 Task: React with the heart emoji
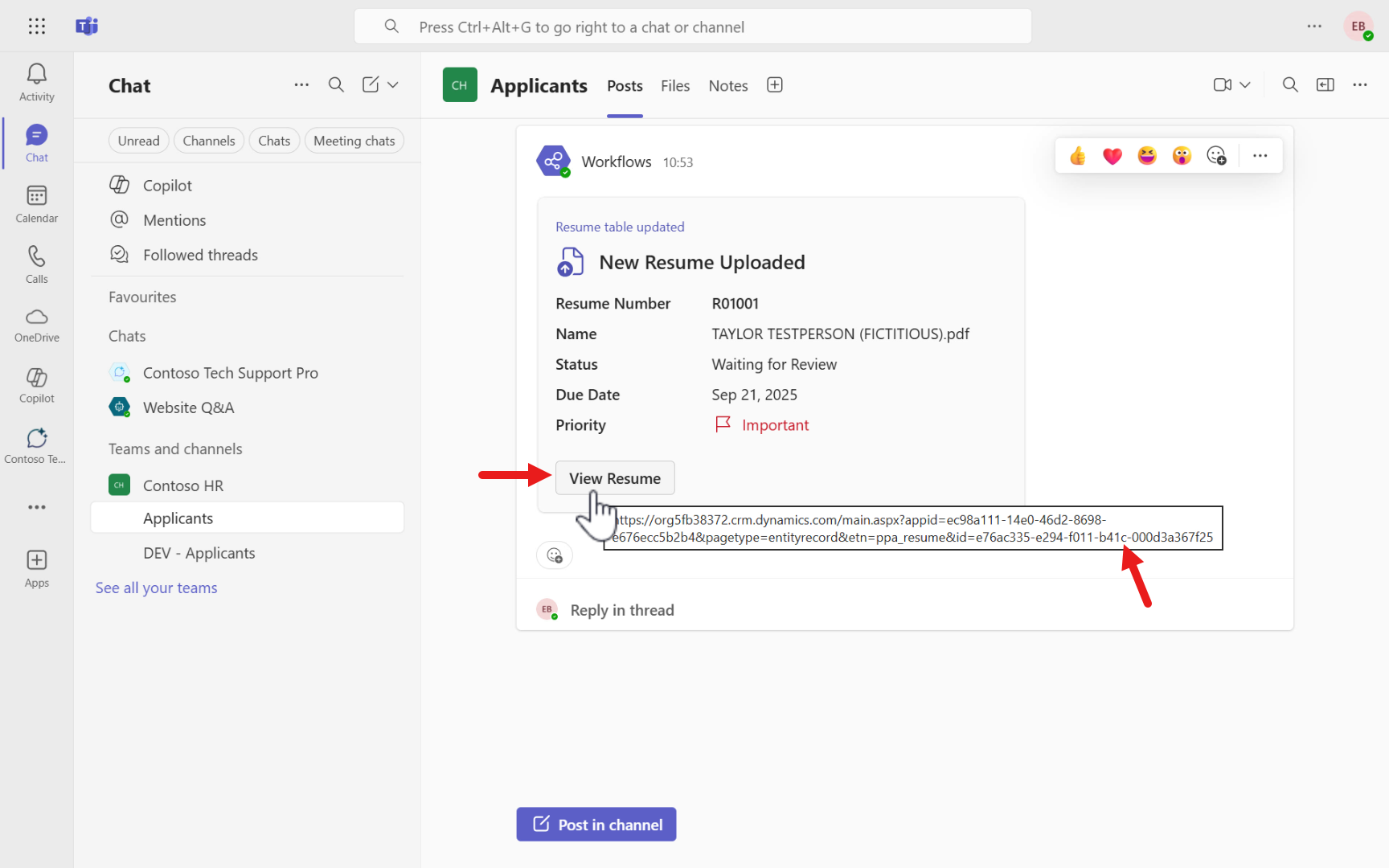tap(1112, 155)
